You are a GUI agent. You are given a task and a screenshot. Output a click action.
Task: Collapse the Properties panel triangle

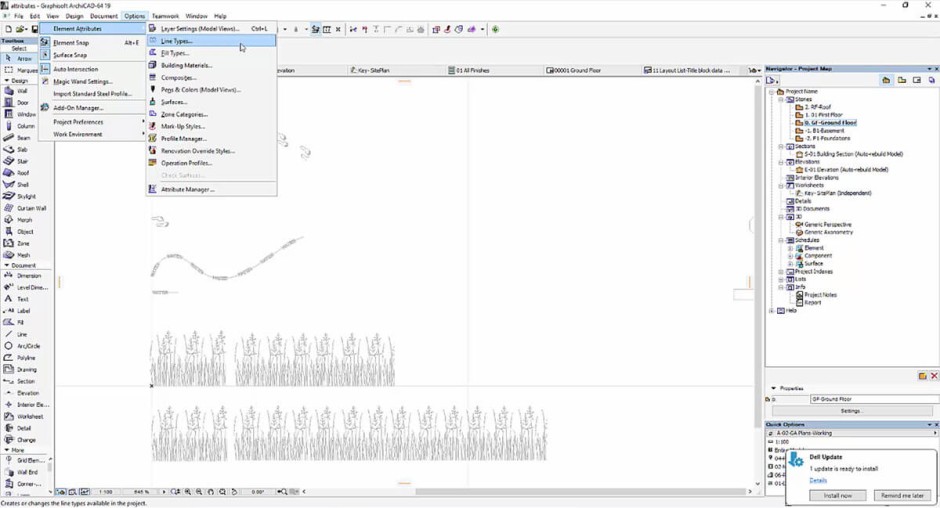pyautogui.click(x=773, y=388)
